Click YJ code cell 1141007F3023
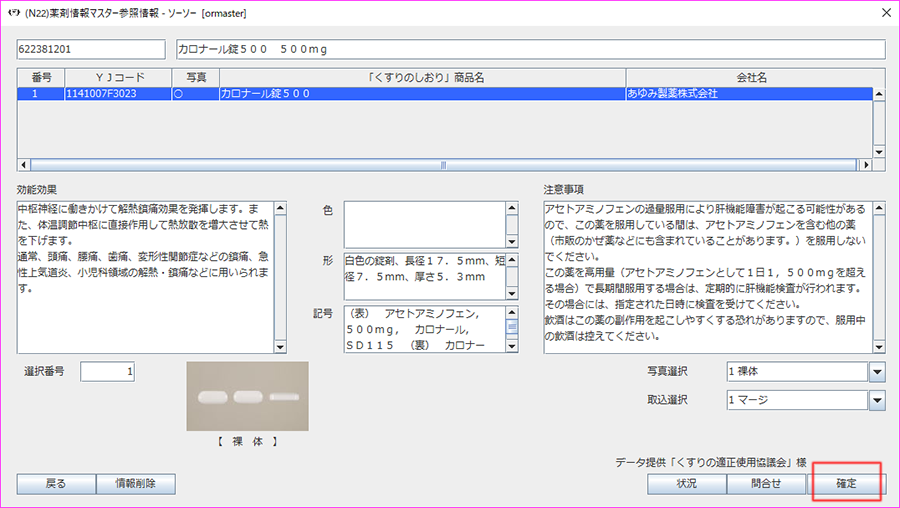Viewport: 900px width, 508px height. point(118,94)
